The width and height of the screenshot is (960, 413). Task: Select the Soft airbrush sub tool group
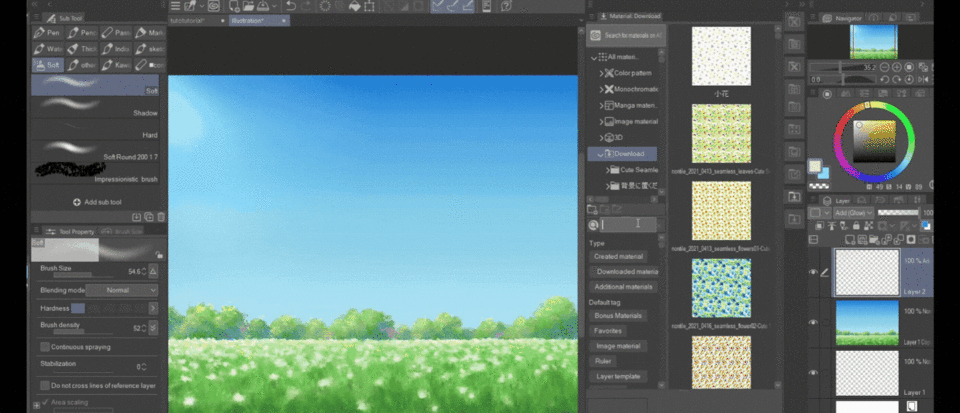(47, 64)
